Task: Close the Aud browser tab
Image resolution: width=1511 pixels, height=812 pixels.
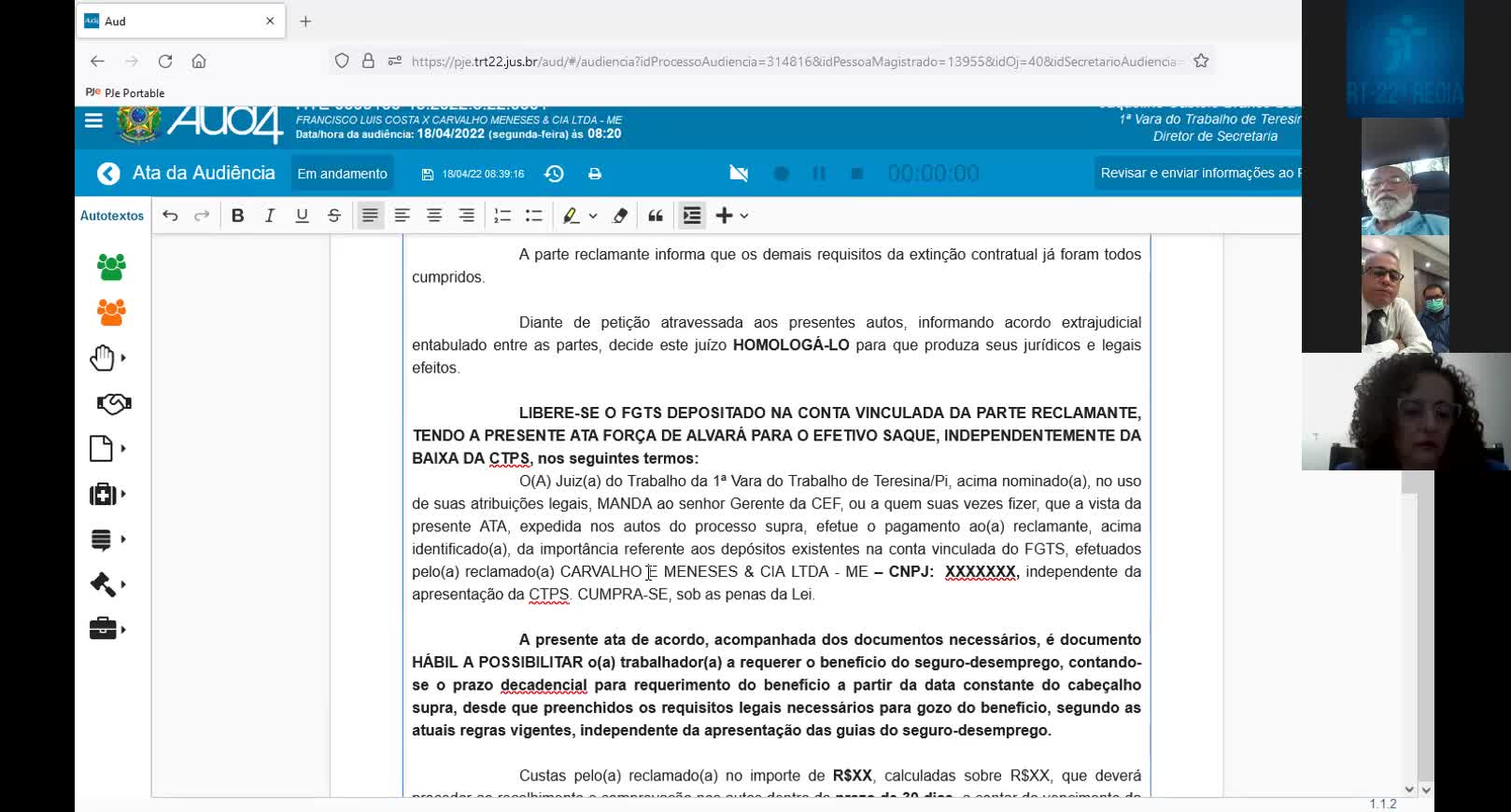Action: [x=270, y=21]
